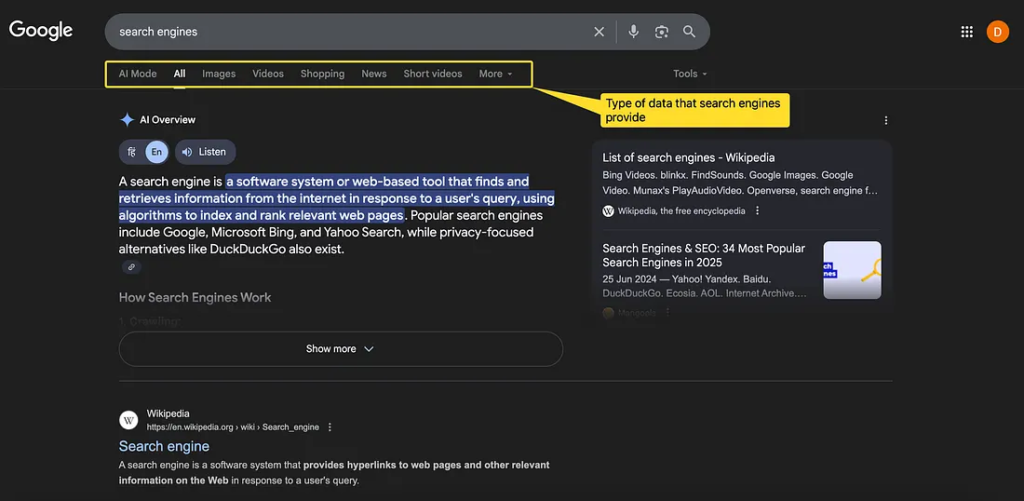Open the Google apps grid
Image resolution: width=1024 pixels, height=501 pixels.
coord(967,31)
